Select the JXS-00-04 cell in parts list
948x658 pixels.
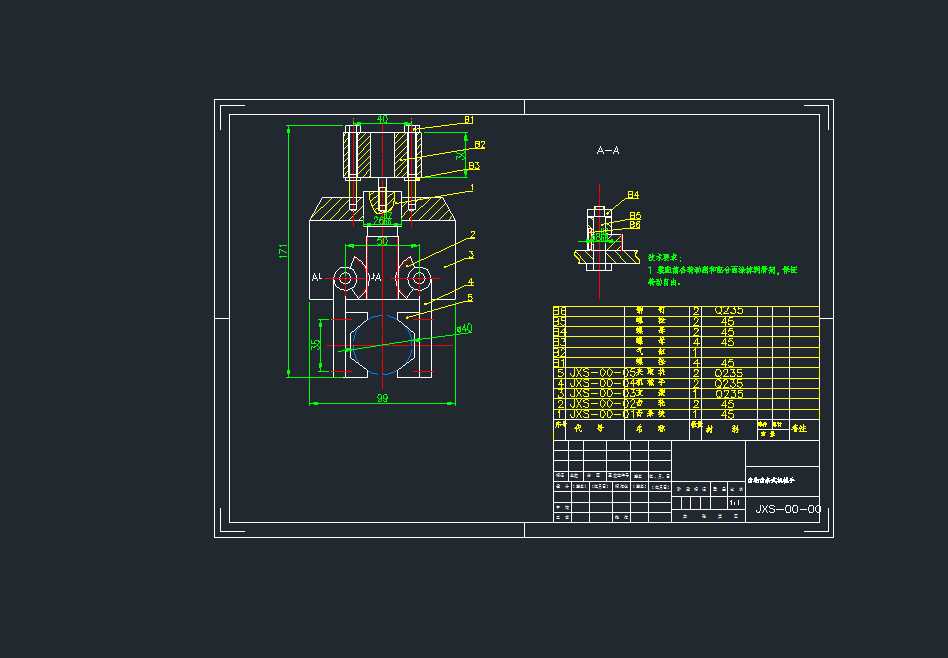(x=602, y=383)
